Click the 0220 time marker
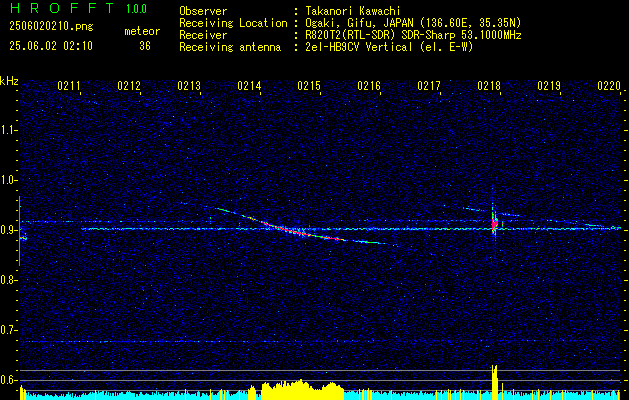The image size is (629, 400). [x=609, y=86]
